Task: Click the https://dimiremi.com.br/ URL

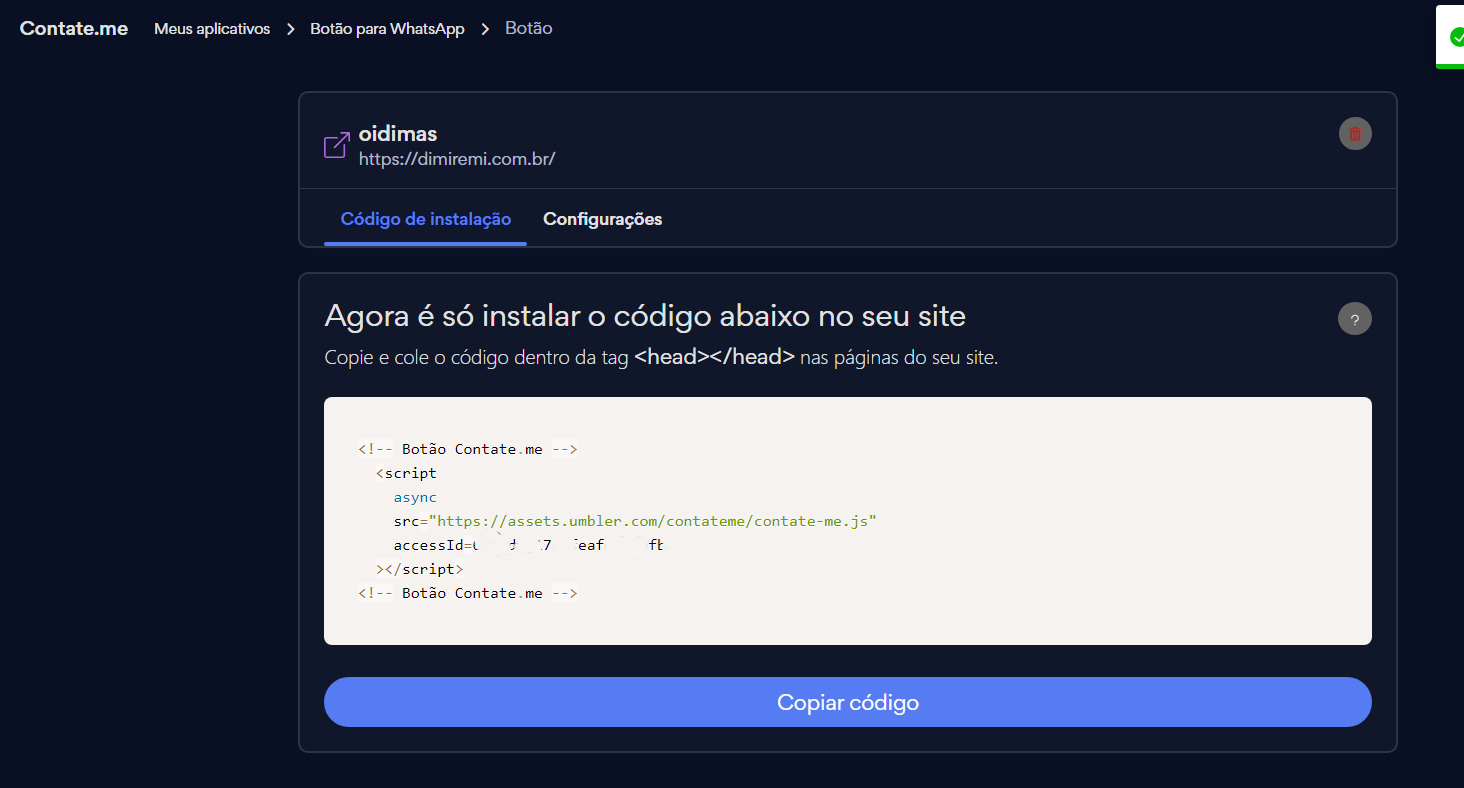Action: 457,158
